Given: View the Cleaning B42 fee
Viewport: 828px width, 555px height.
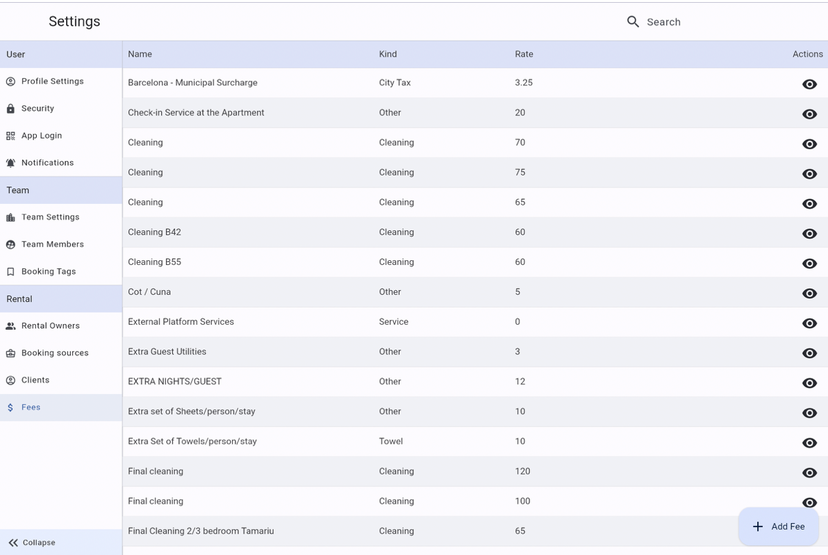Looking at the screenshot, I should coord(809,233).
